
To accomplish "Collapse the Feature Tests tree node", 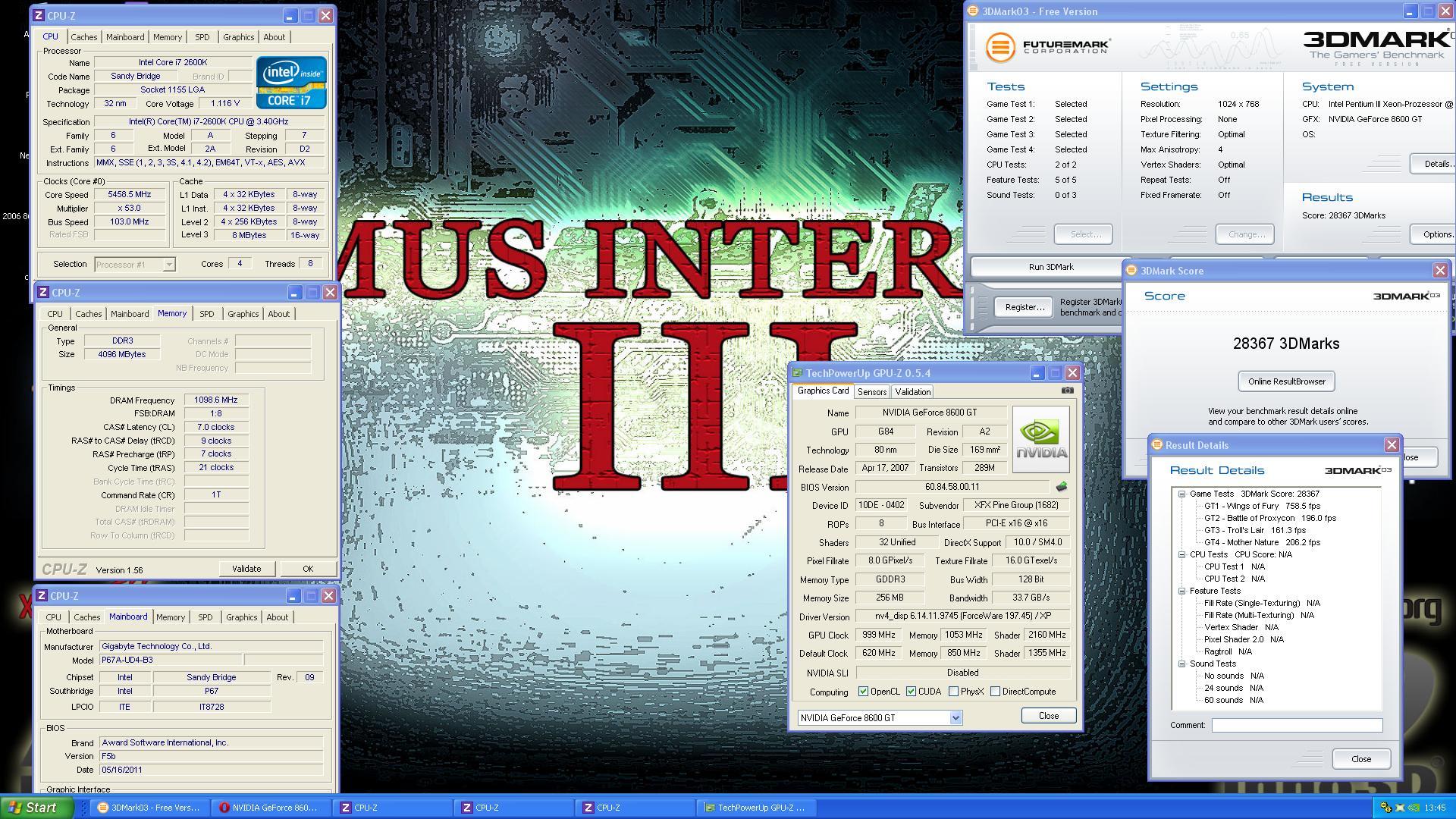I will coord(1181,591).
